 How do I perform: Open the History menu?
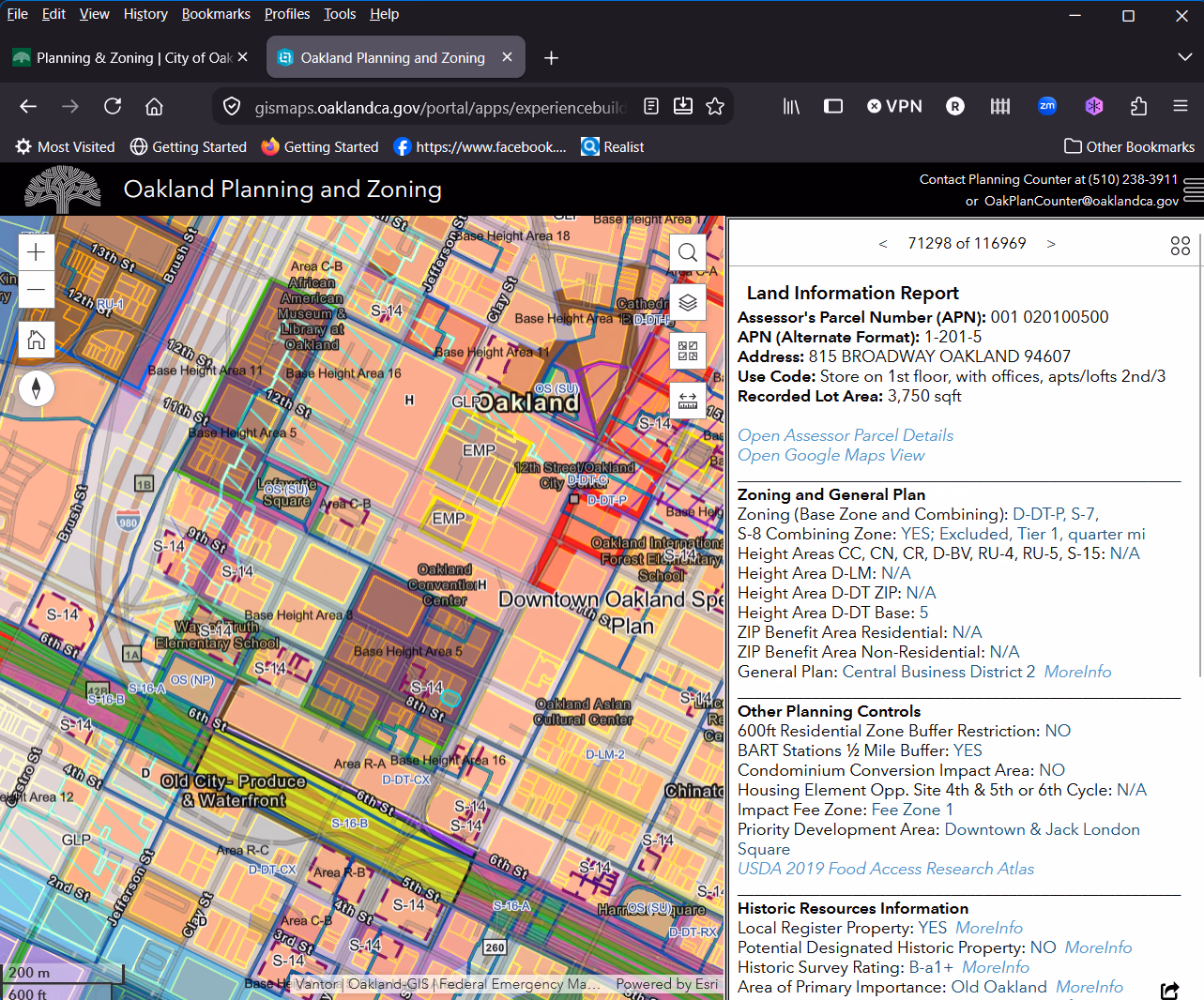[x=145, y=14]
